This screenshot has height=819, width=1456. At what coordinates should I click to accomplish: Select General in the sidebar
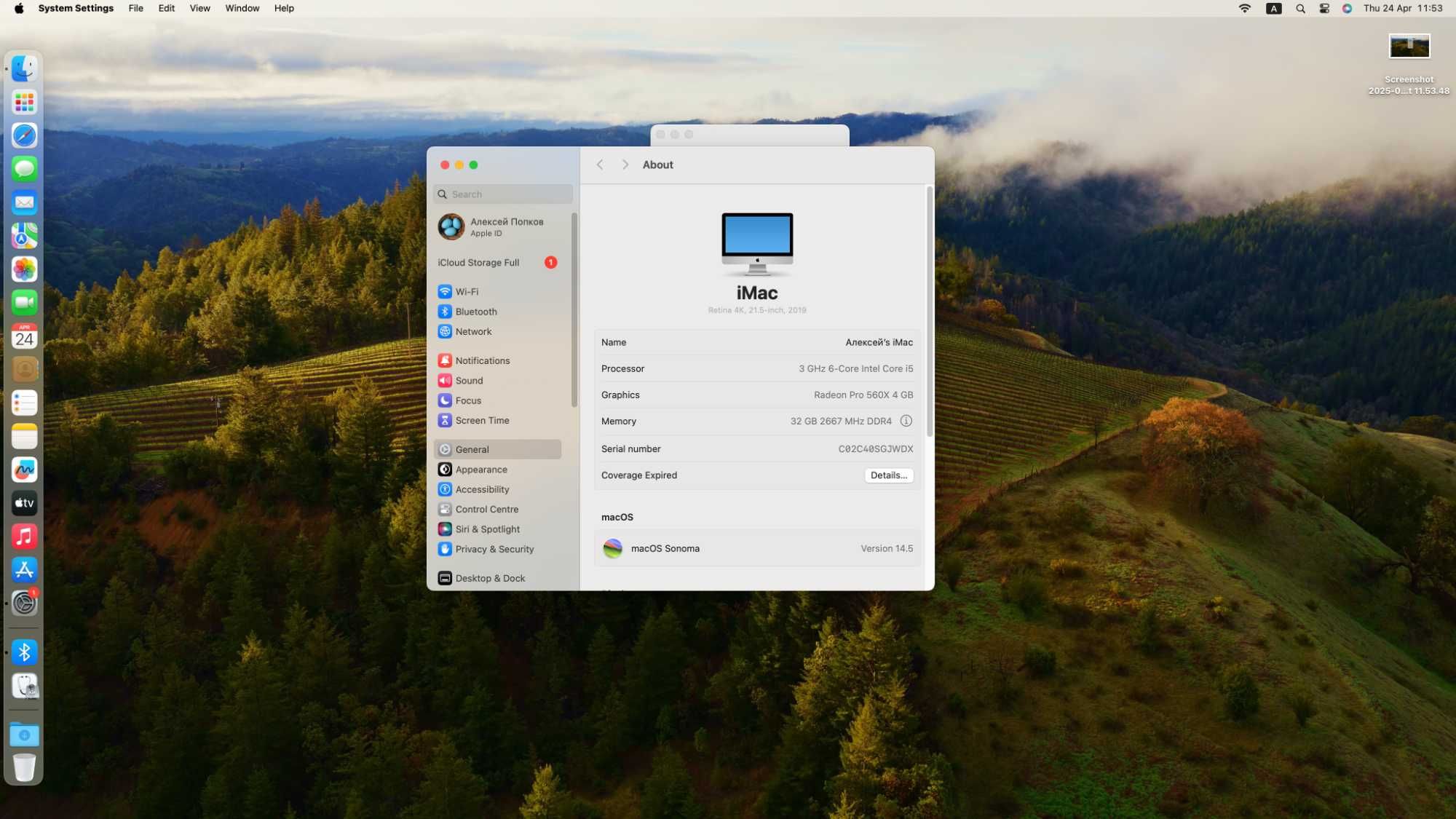coord(497,450)
